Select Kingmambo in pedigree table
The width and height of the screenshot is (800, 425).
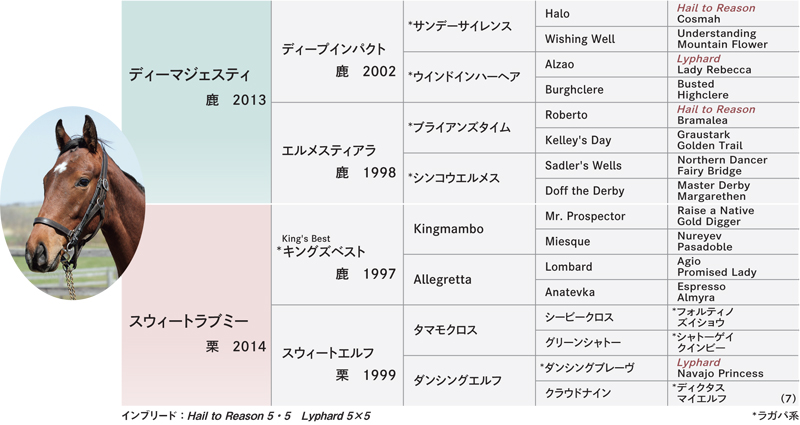click(469, 229)
